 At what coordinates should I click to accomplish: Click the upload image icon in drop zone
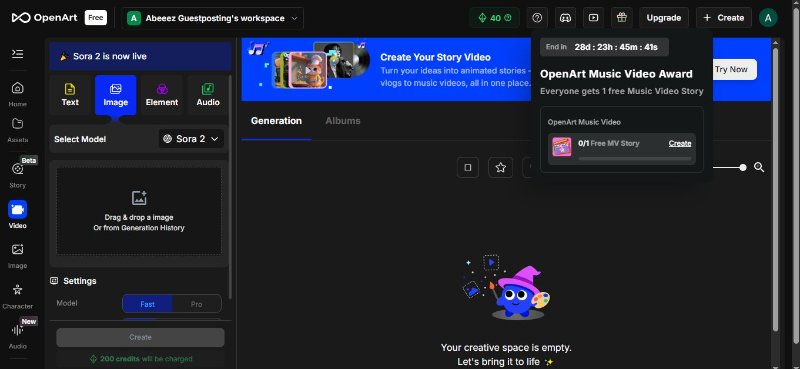pyautogui.click(x=139, y=198)
